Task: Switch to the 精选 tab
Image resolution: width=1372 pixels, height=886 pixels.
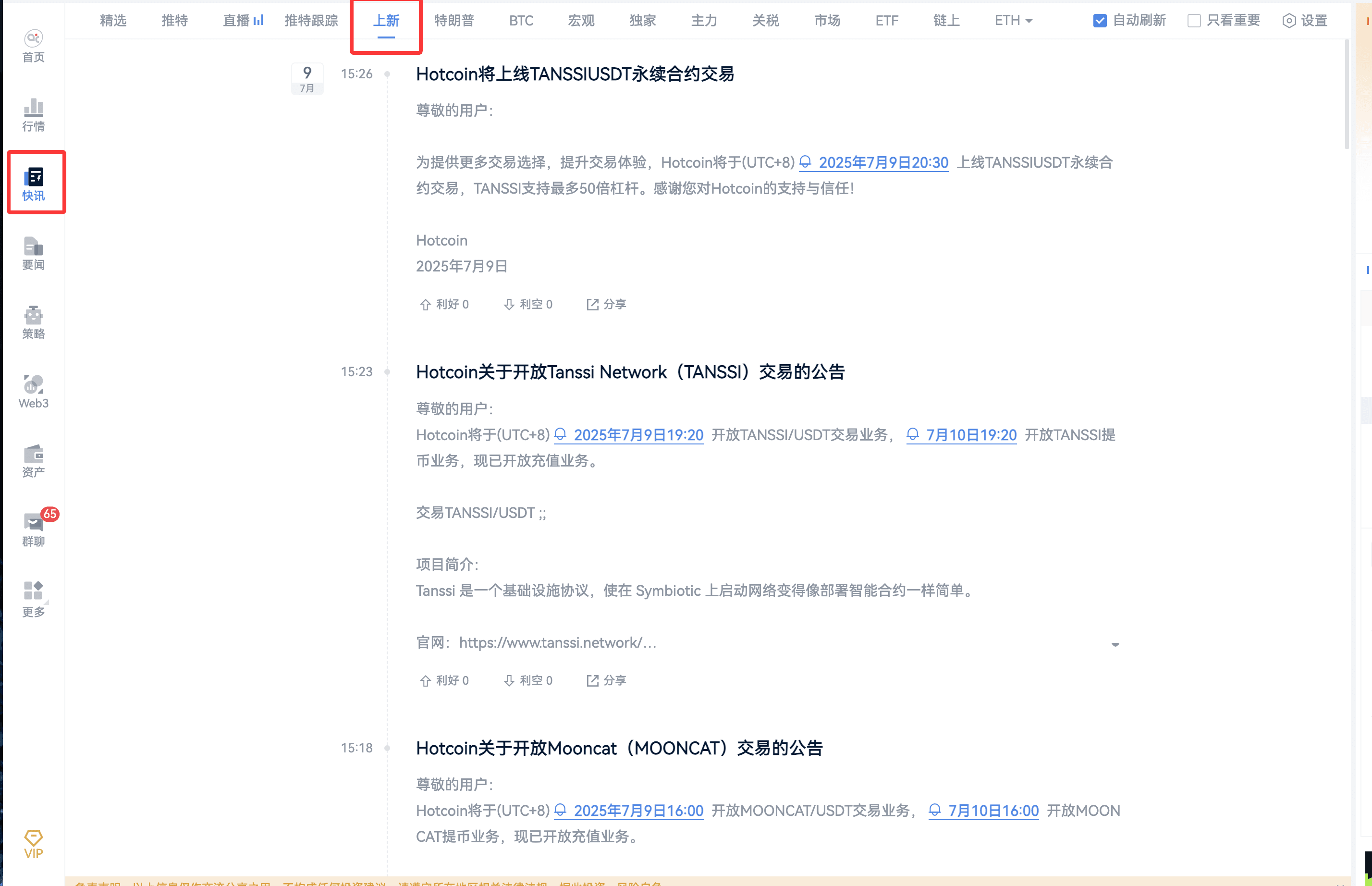Action: tap(113, 21)
